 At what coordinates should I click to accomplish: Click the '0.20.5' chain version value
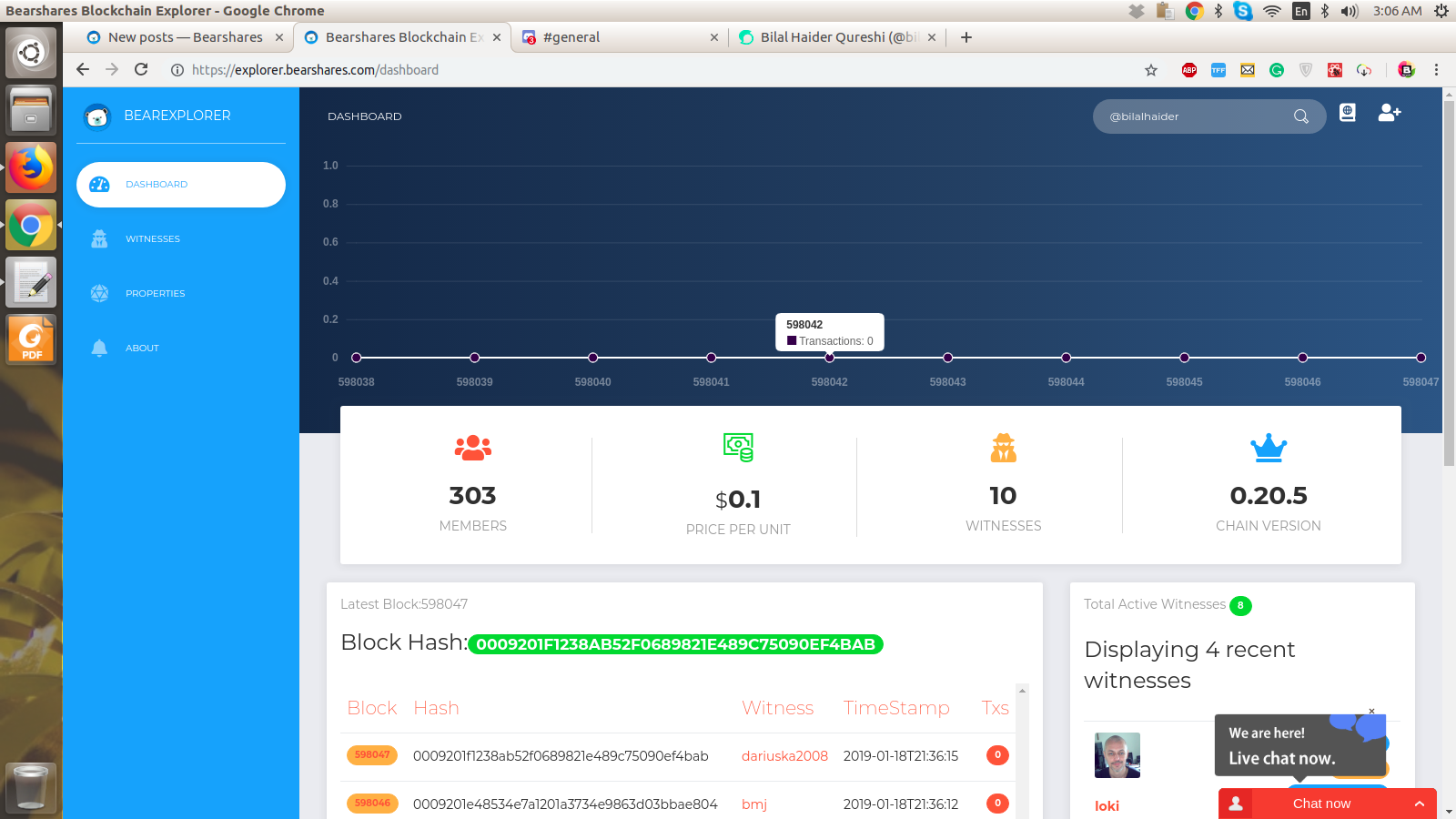pyautogui.click(x=1269, y=496)
